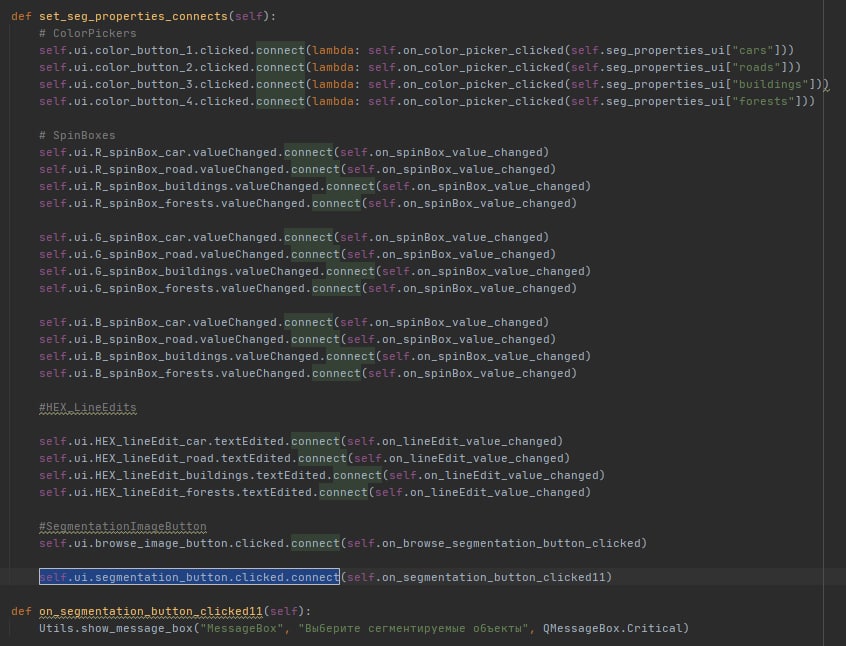Click on_color_picker_clicked in the cars line

click(483, 50)
